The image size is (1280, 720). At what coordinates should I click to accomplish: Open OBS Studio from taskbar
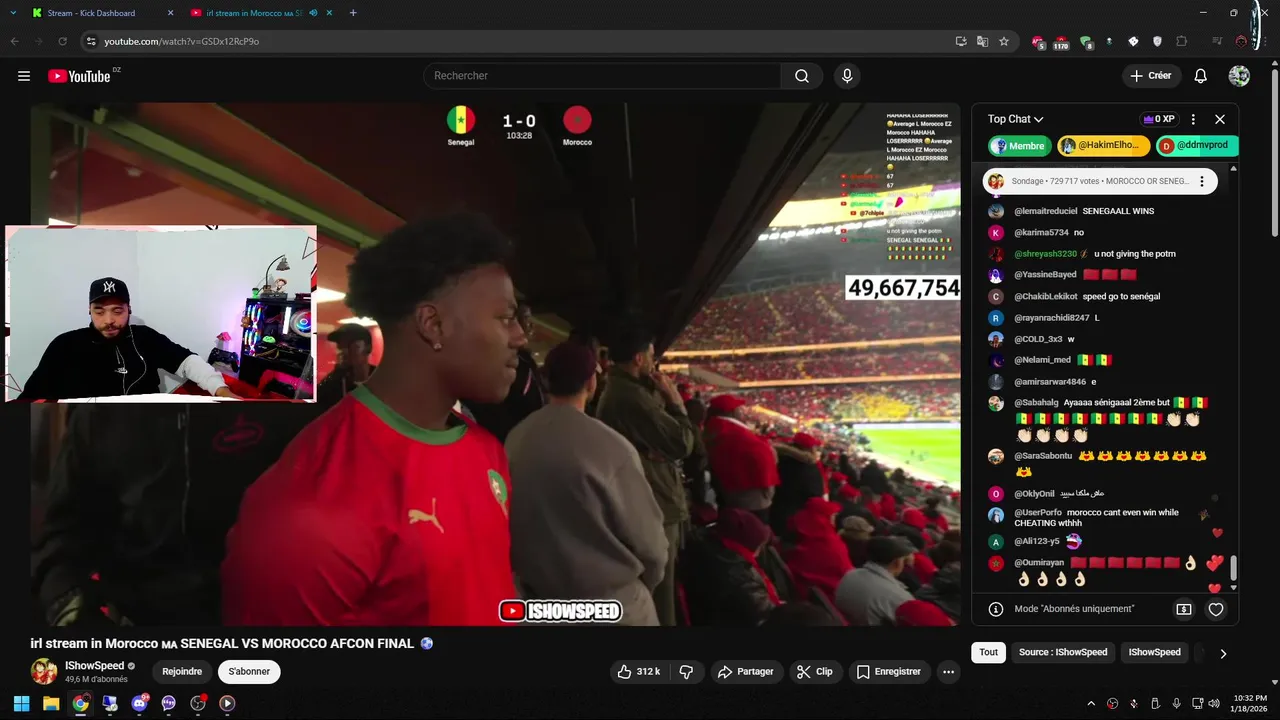click(198, 703)
